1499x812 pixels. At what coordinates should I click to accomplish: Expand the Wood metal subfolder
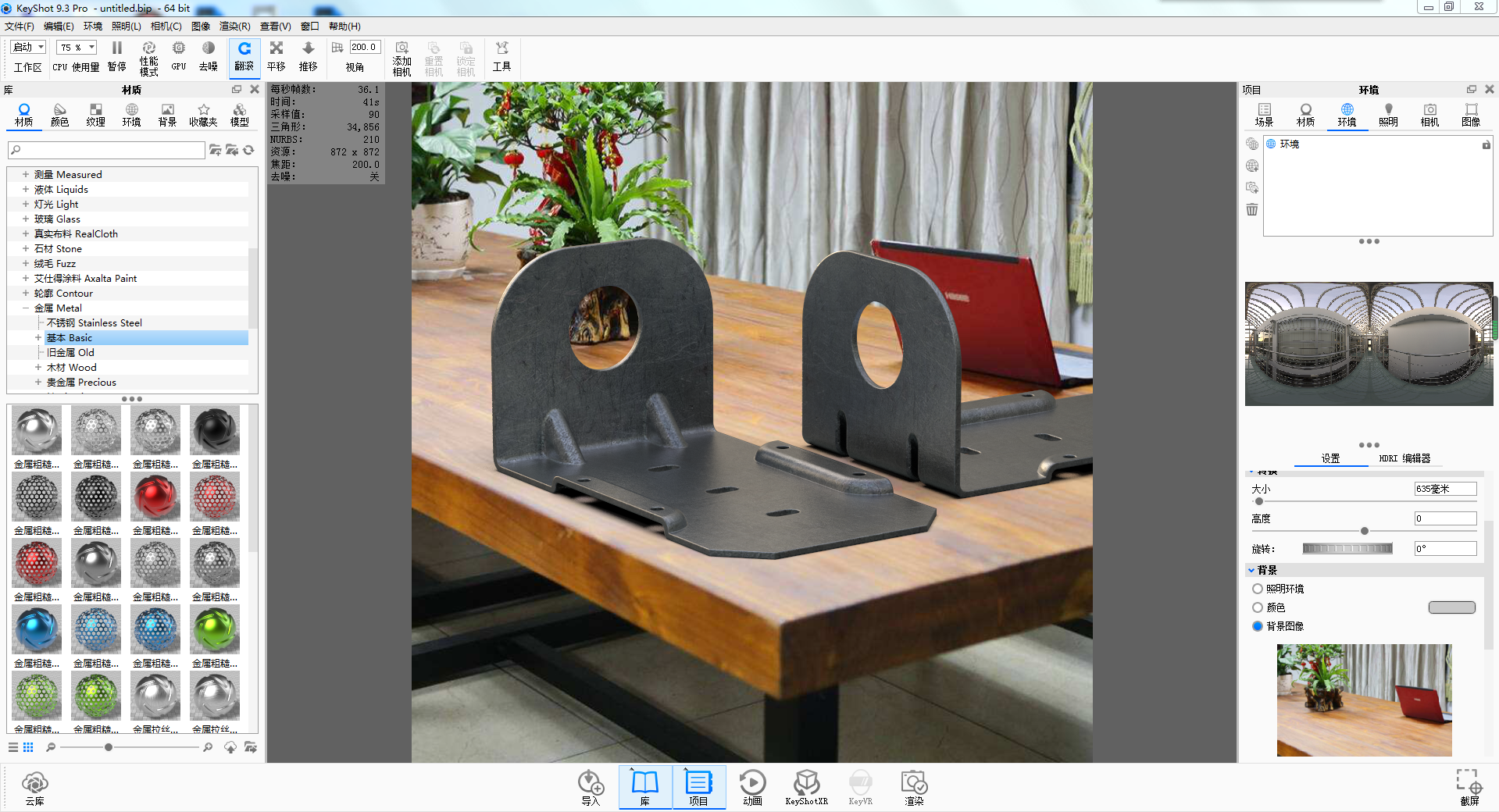pos(38,367)
